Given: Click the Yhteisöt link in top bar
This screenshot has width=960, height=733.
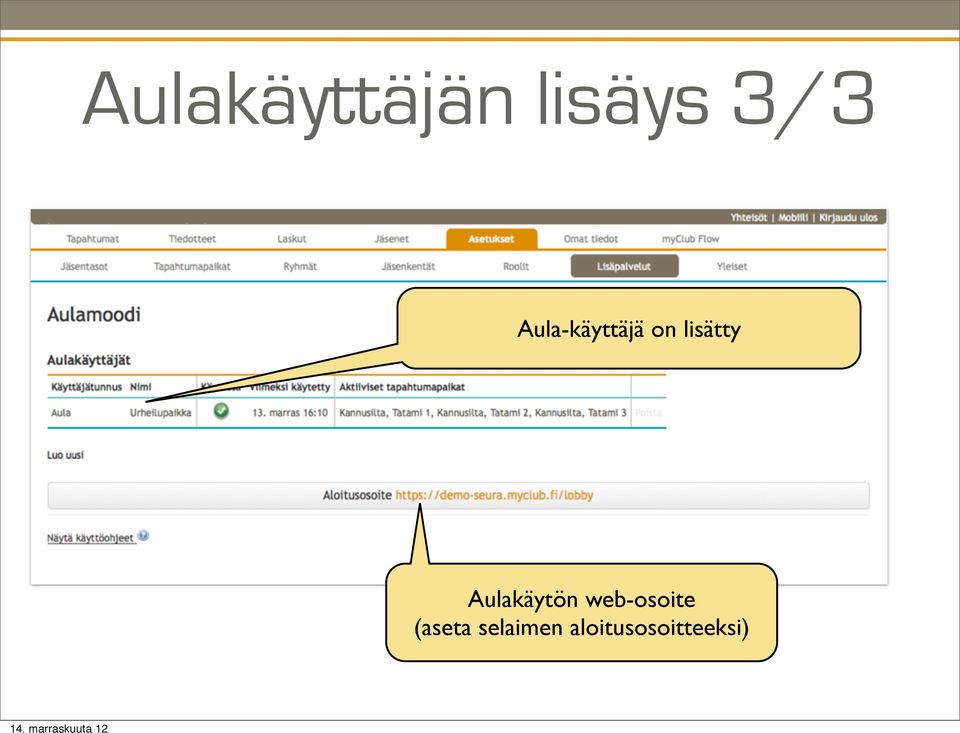Looking at the screenshot, I should pyautogui.click(x=748, y=217).
